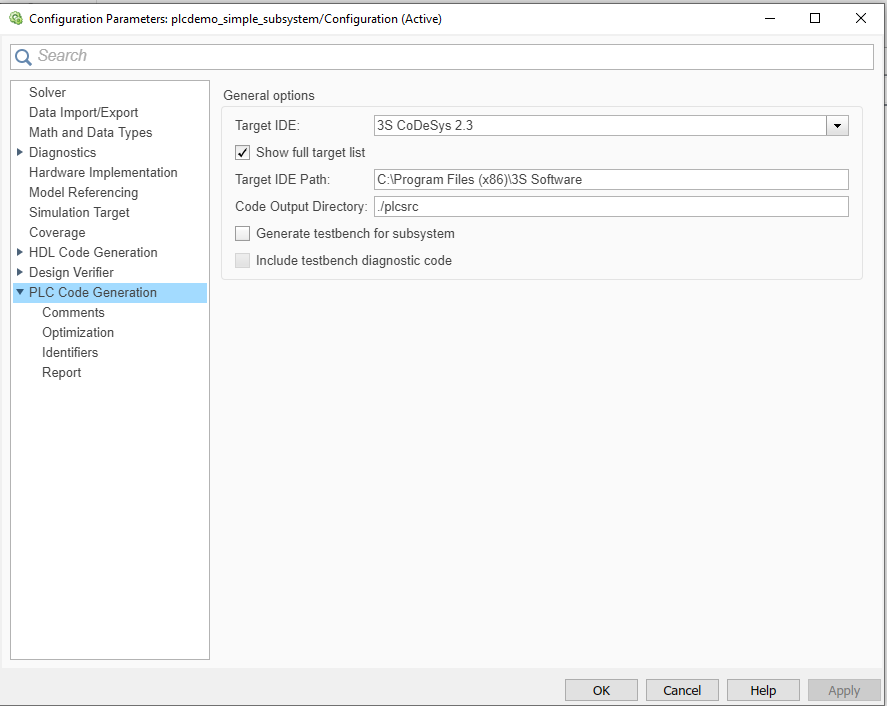This screenshot has width=887, height=706.
Task: Go to Hardware Implementation settings
Action: tap(103, 173)
